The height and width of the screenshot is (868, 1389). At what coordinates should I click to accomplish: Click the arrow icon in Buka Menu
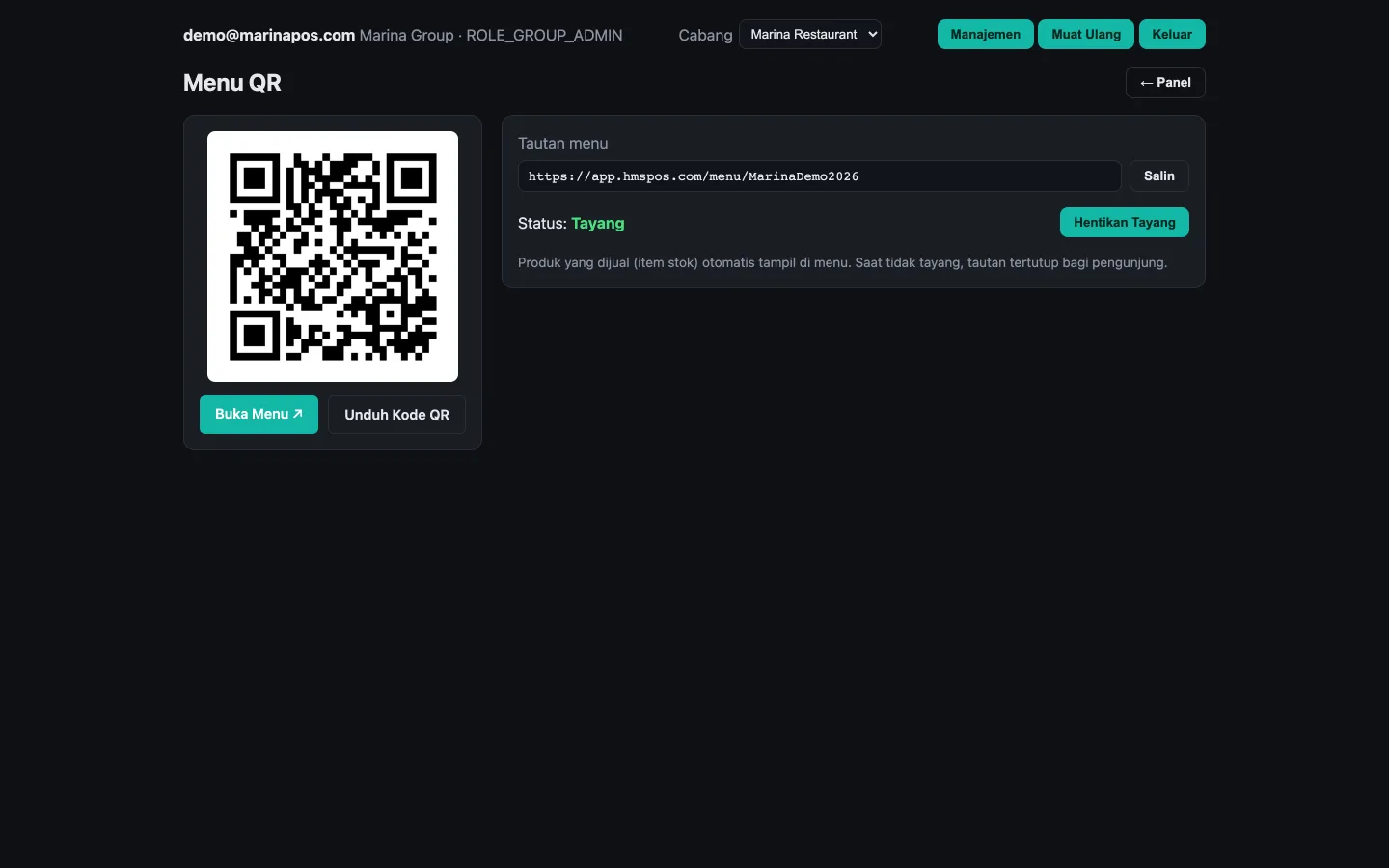(298, 414)
